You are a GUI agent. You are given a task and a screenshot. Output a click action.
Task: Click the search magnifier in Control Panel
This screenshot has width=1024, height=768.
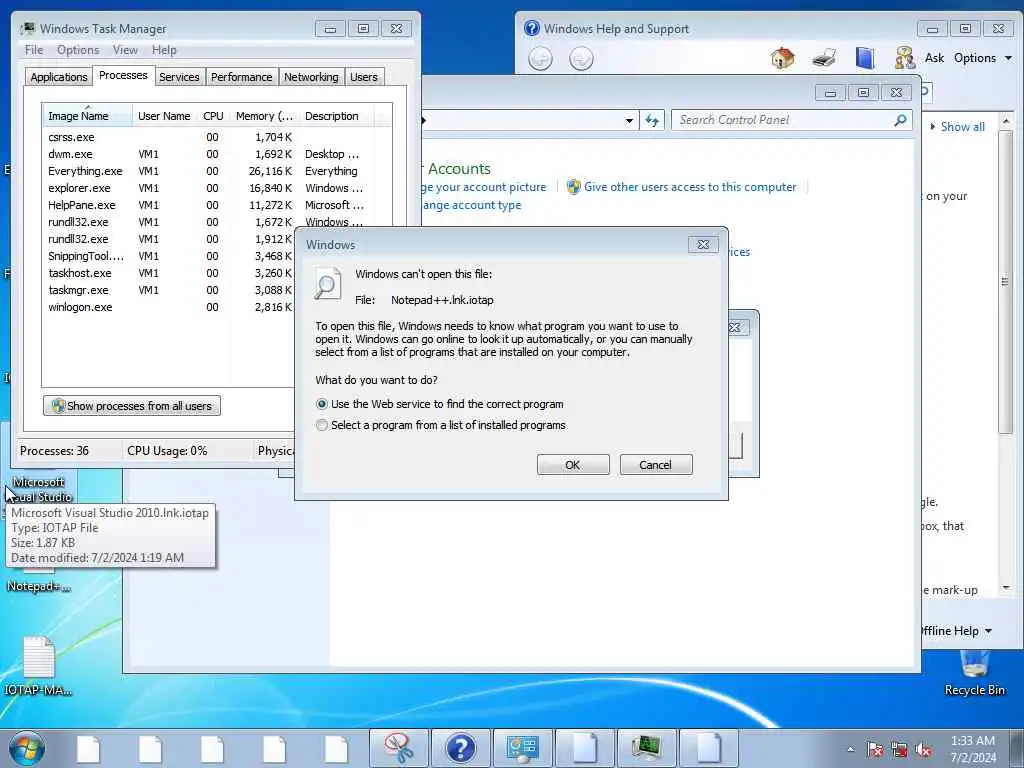pos(901,120)
